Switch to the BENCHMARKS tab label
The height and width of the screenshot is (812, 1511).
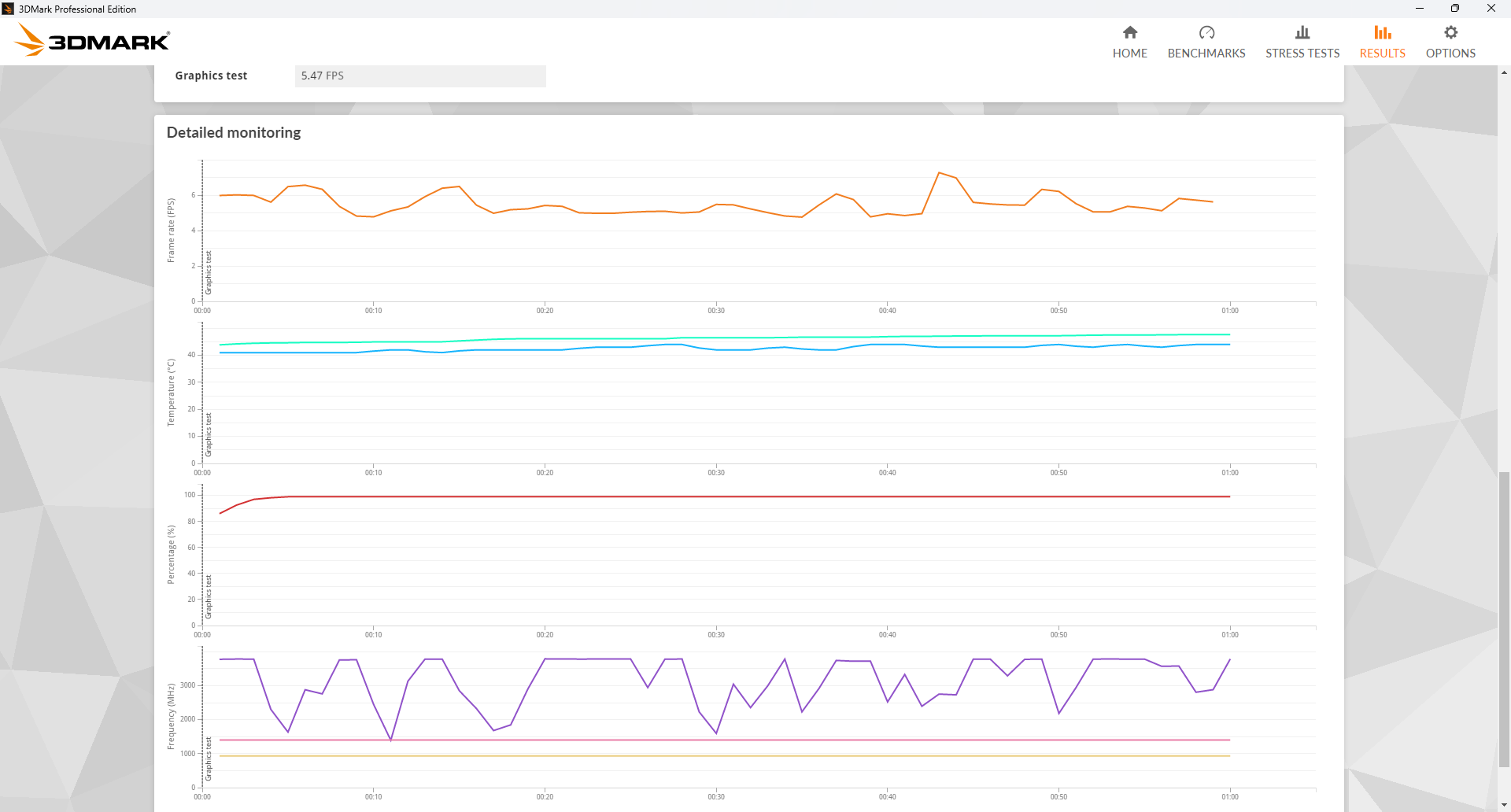pos(1206,54)
